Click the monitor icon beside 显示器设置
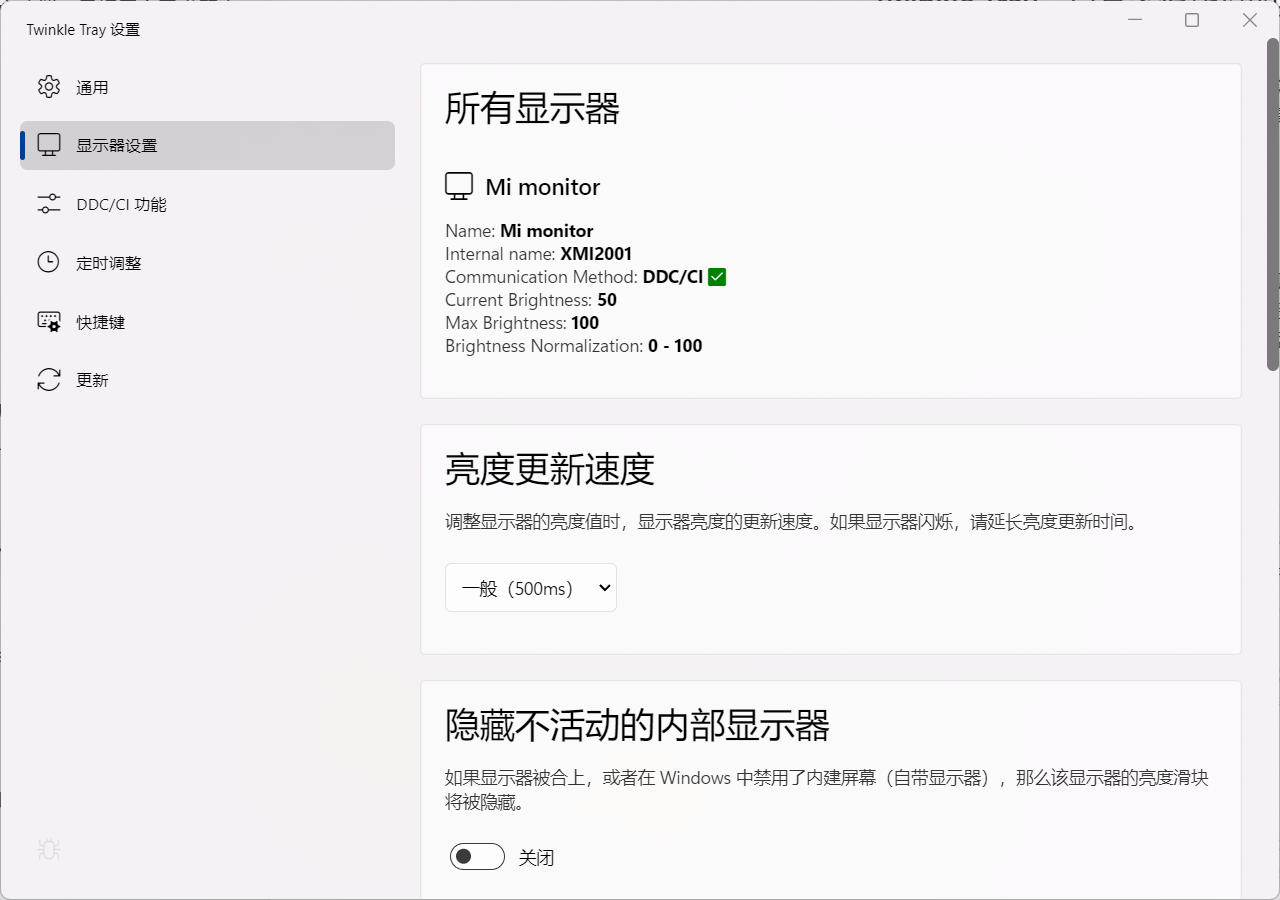The image size is (1280, 900). tap(48, 145)
